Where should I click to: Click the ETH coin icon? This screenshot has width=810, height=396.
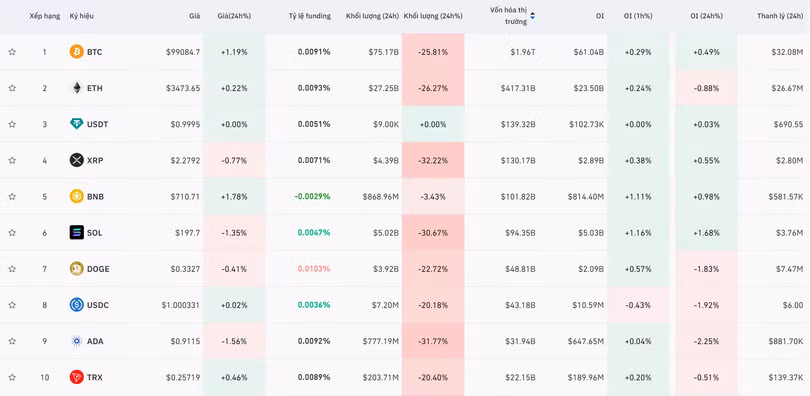76,88
